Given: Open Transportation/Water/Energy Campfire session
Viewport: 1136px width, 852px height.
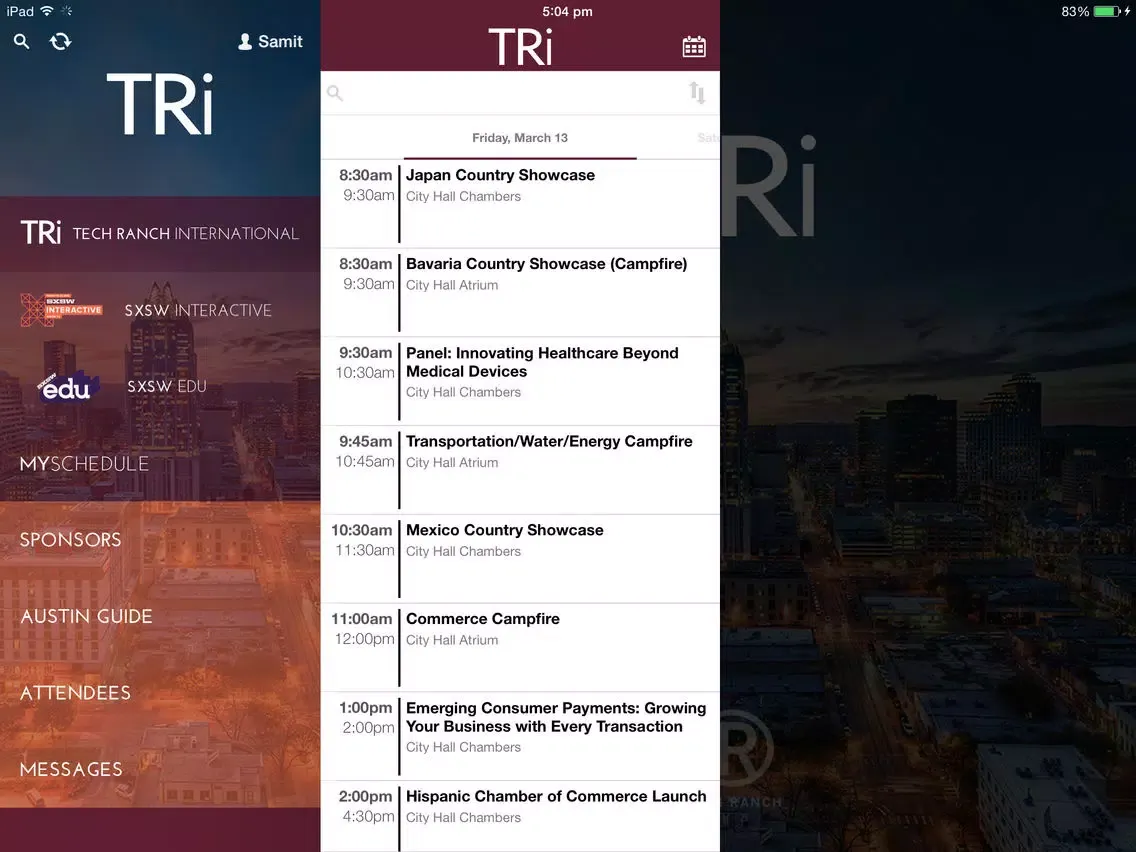Looking at the screenshot, I should pyautogui.click(x=520, y=470).
